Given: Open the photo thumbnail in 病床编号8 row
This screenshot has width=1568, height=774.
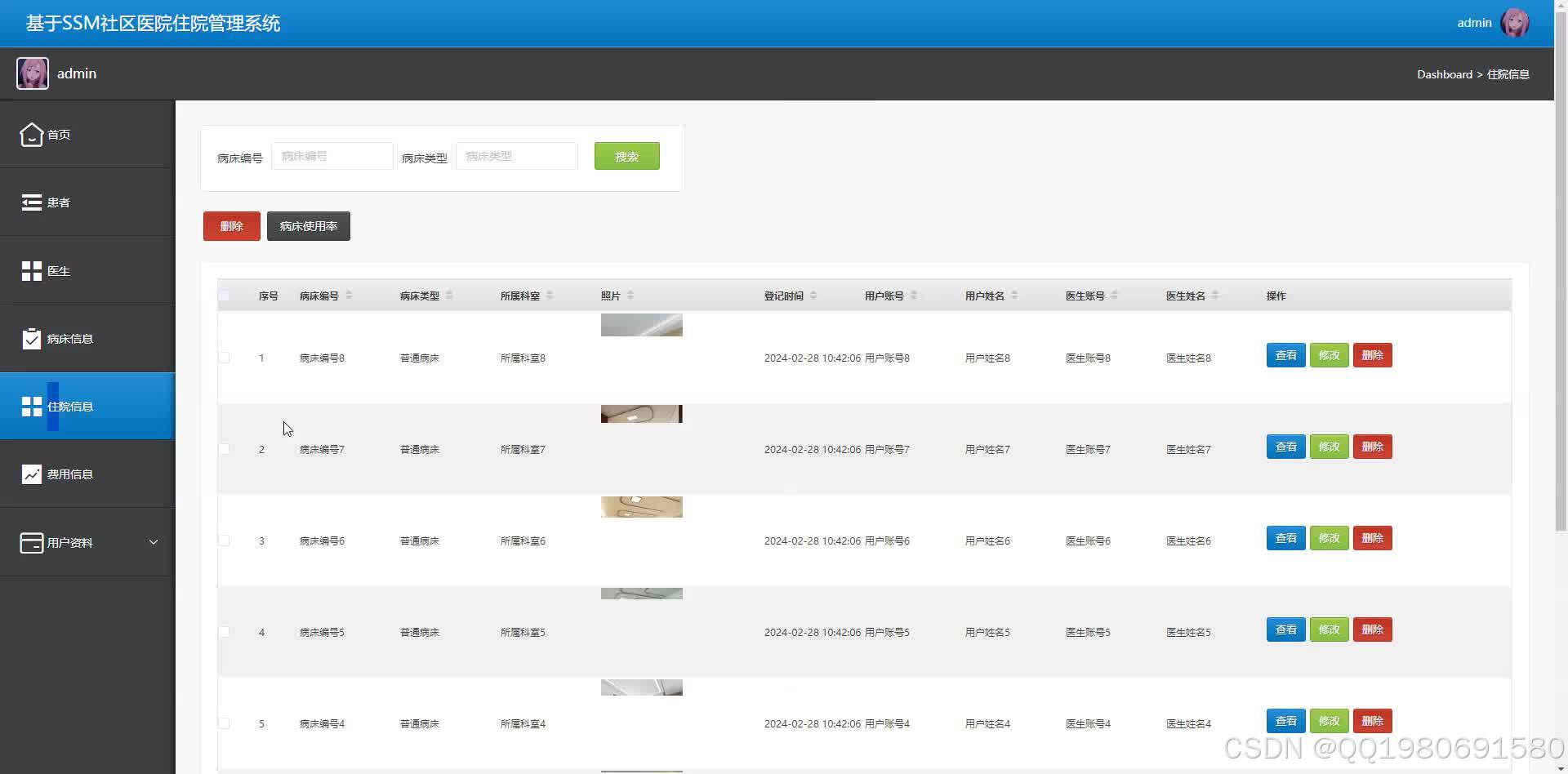Looking at the screenshot, I should pos(642,325).
